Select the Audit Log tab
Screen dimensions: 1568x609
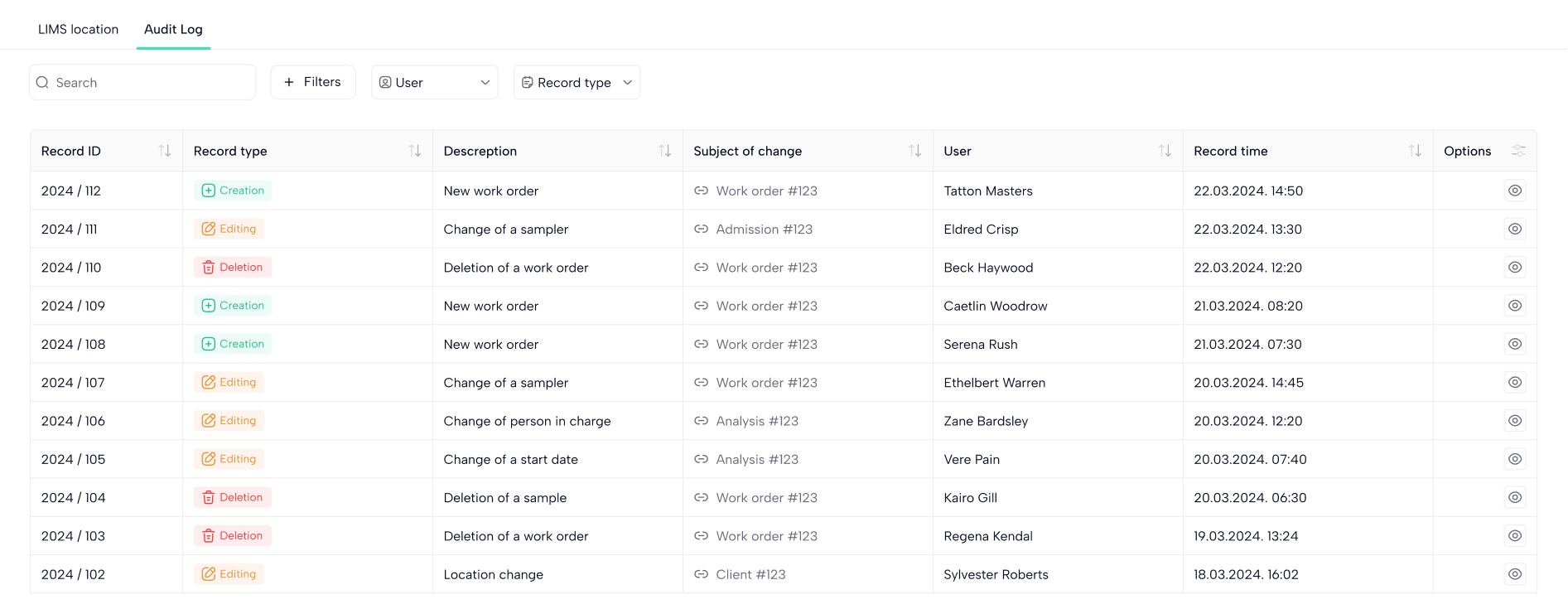(x=173, y=29)
